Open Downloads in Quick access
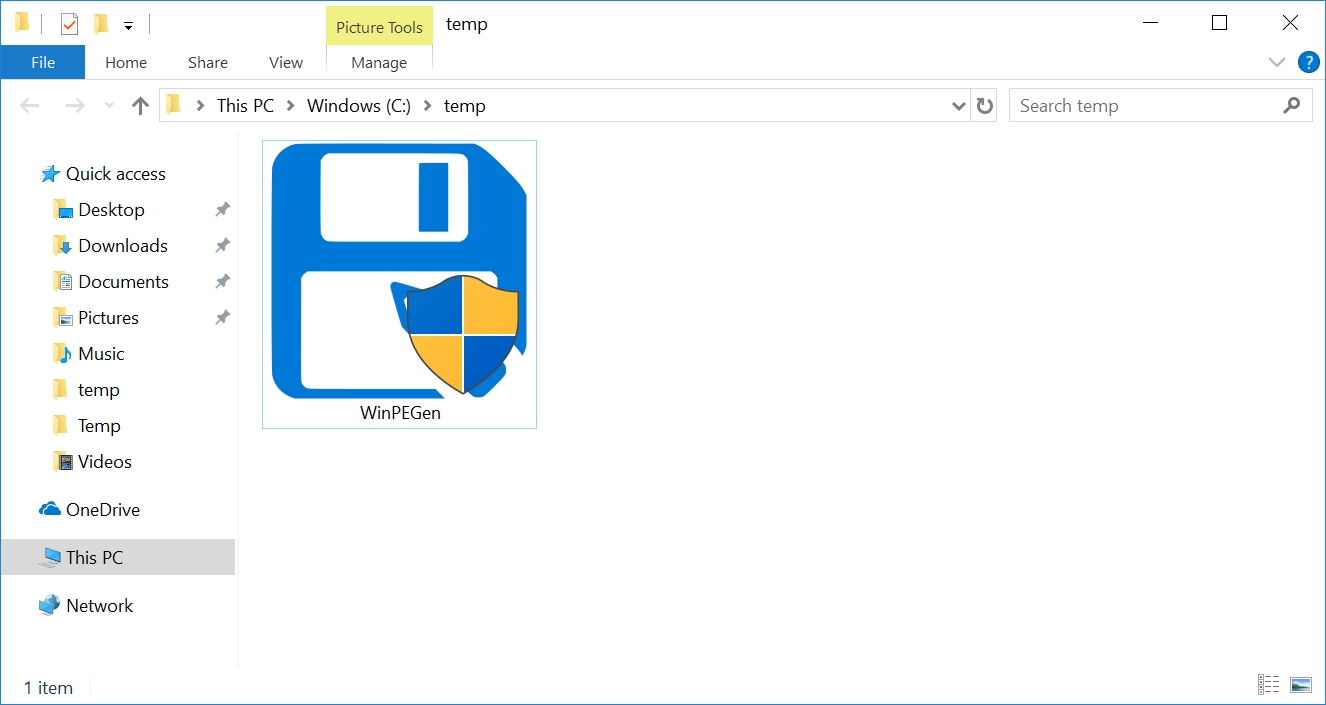Image resolution: width=1326 pixels, height=705 pixels. click(x=122, y=246)
